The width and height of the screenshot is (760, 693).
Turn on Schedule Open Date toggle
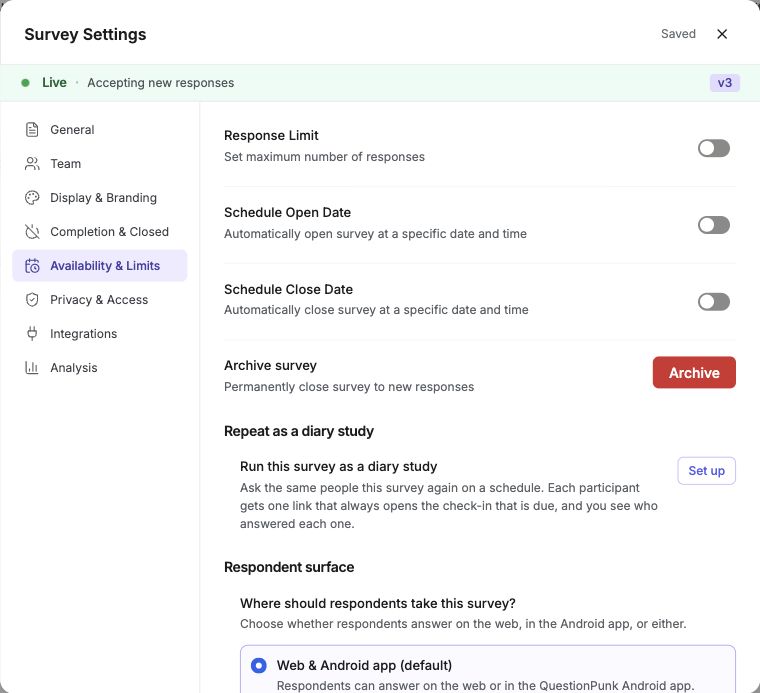(713, 225)
